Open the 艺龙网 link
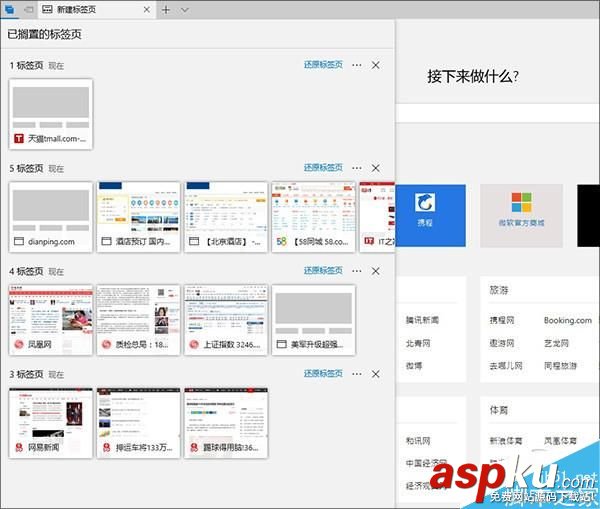This screenshot has width=600, height=509. 556,343
